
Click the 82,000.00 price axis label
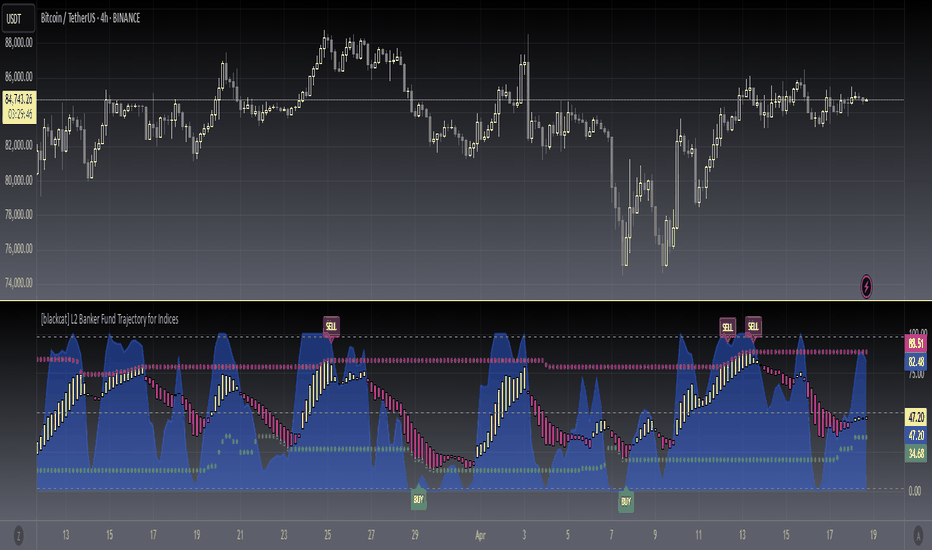coord(18,146)
